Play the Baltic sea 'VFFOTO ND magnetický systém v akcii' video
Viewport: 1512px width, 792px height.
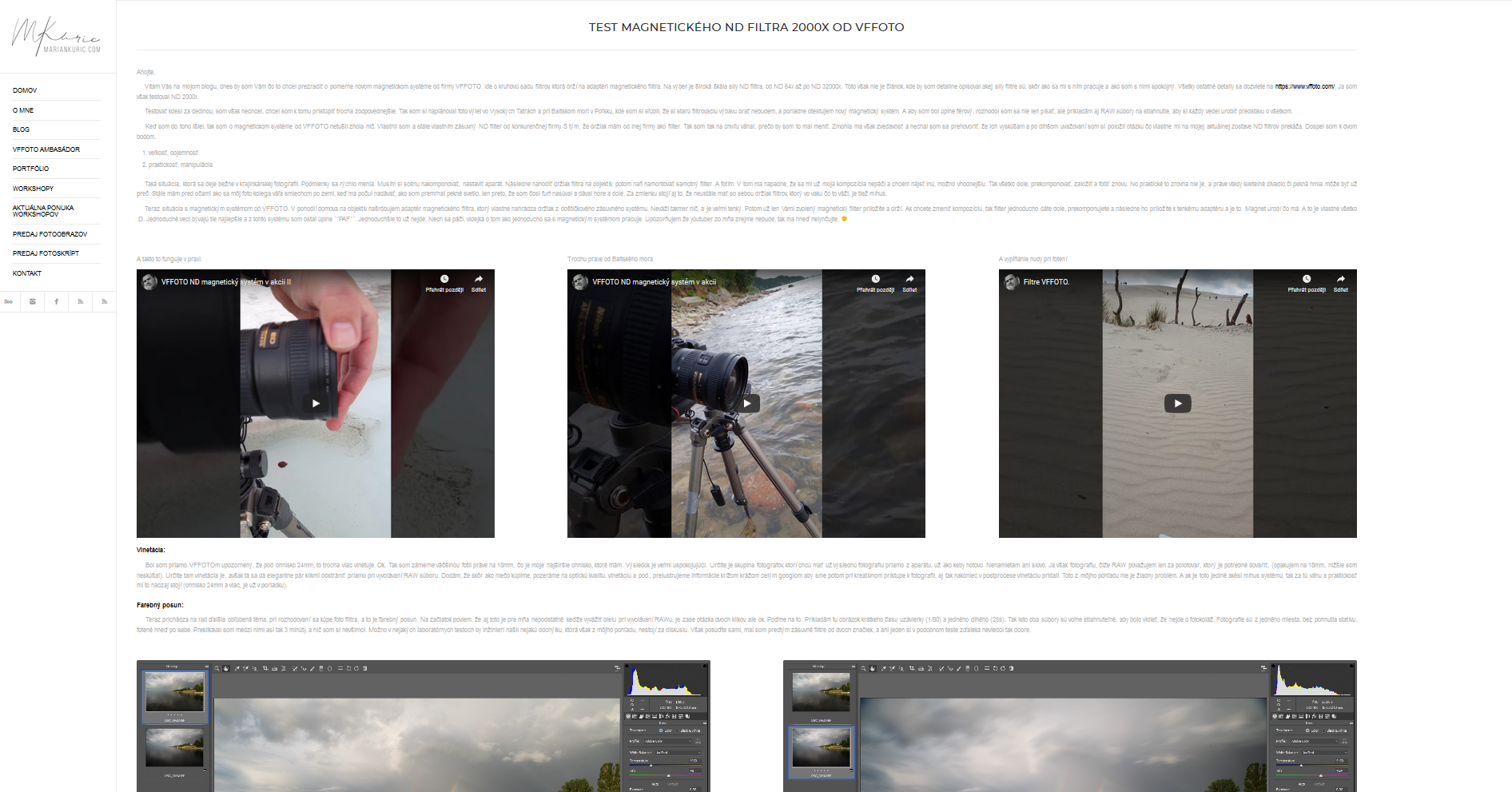pos(746,404)
